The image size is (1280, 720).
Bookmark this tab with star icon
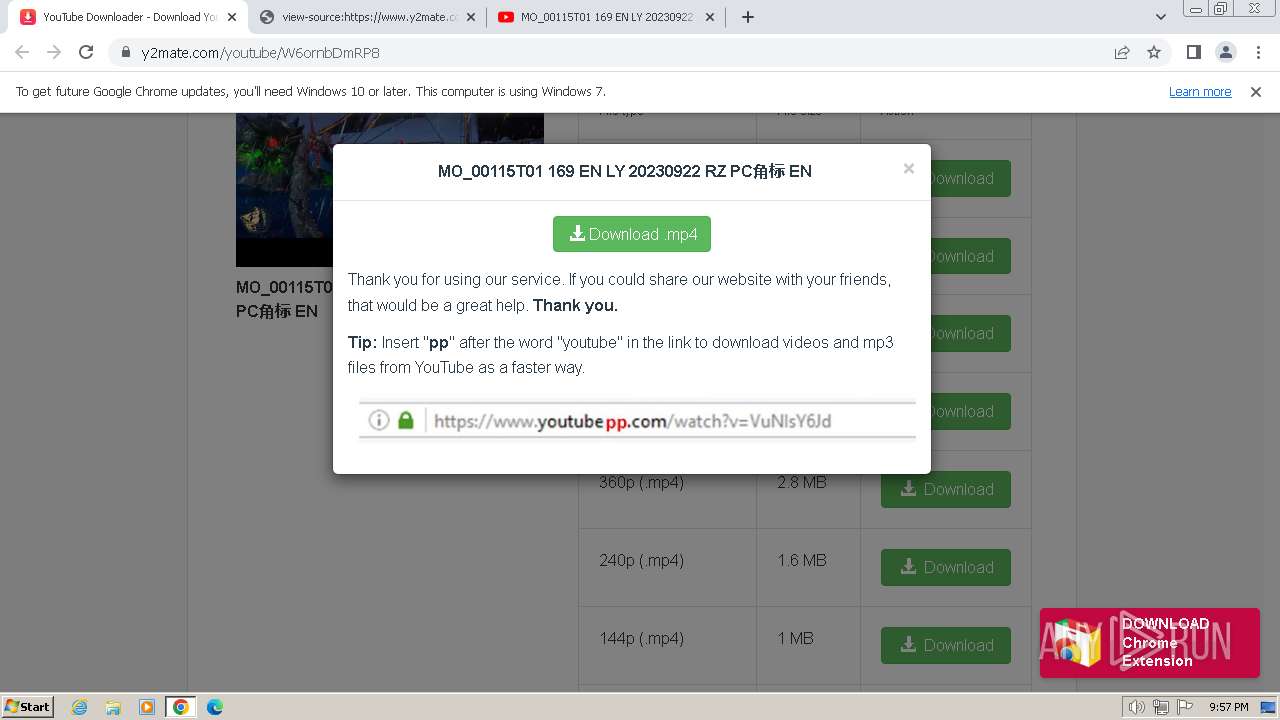pos(1154,52)
